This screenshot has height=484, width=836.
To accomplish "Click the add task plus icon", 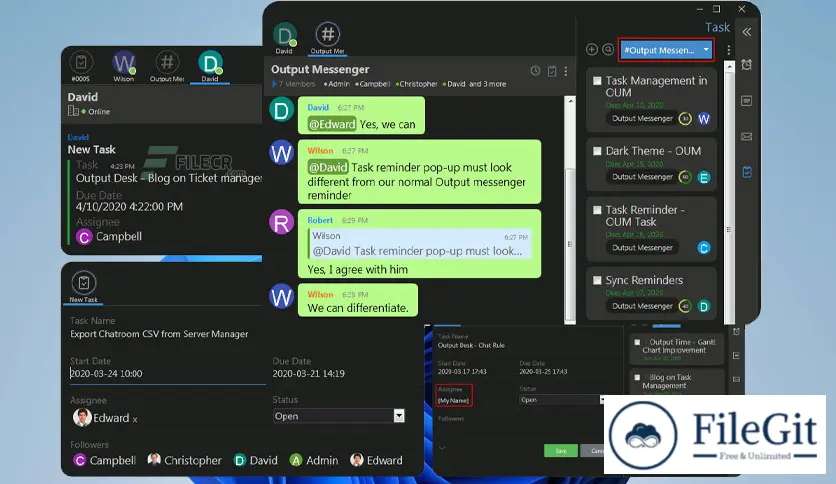I will [591, 49].
